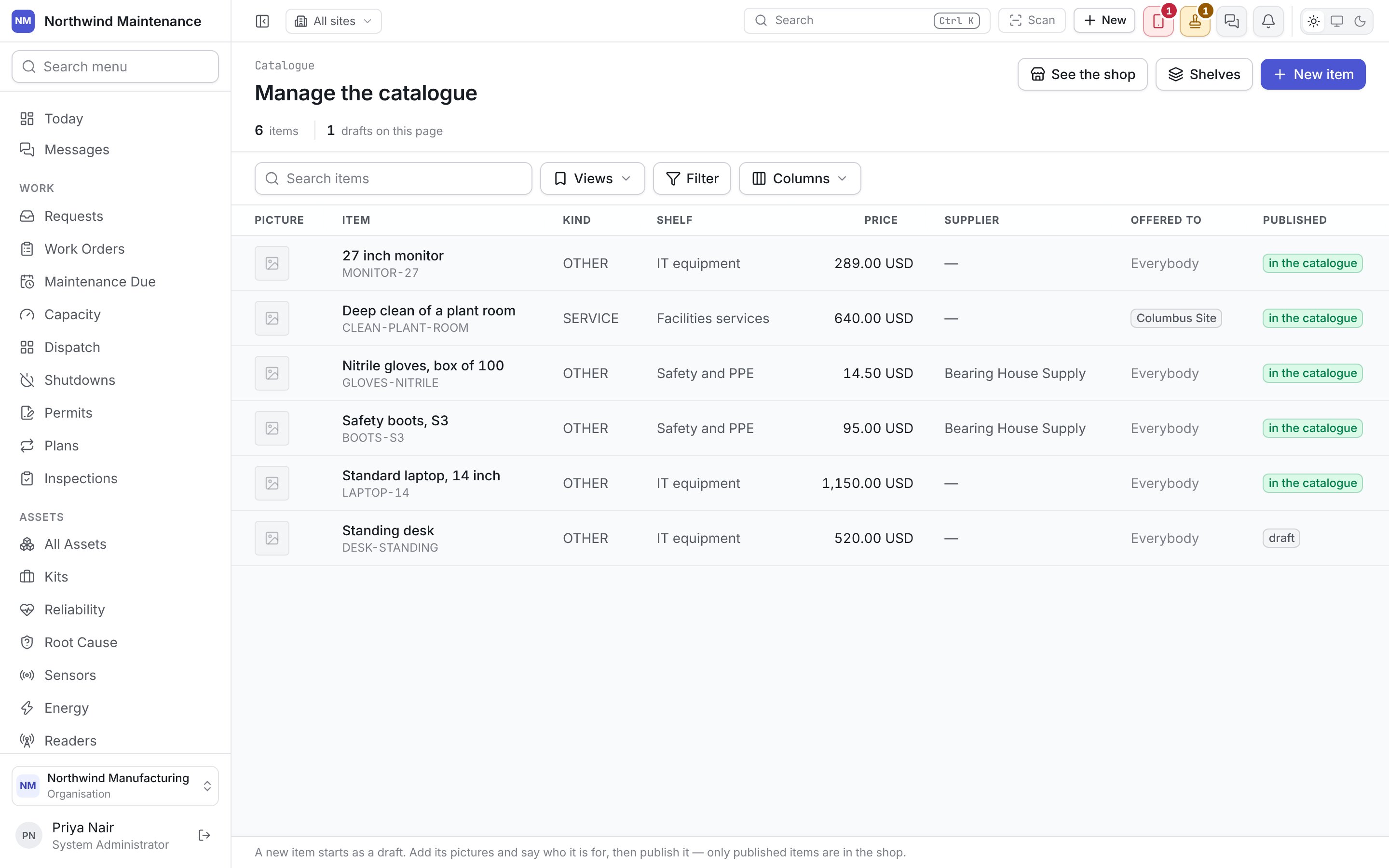The width and height of the screenshot is (1389, 868).
Task: Open the notifications bell
Action: [1268, 21]
